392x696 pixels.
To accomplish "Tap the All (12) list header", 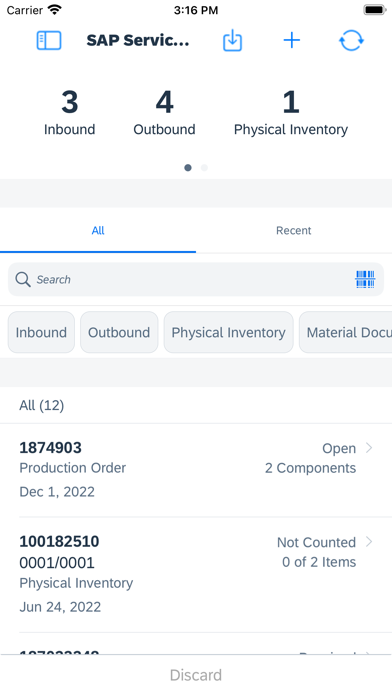I will [42, 405].
